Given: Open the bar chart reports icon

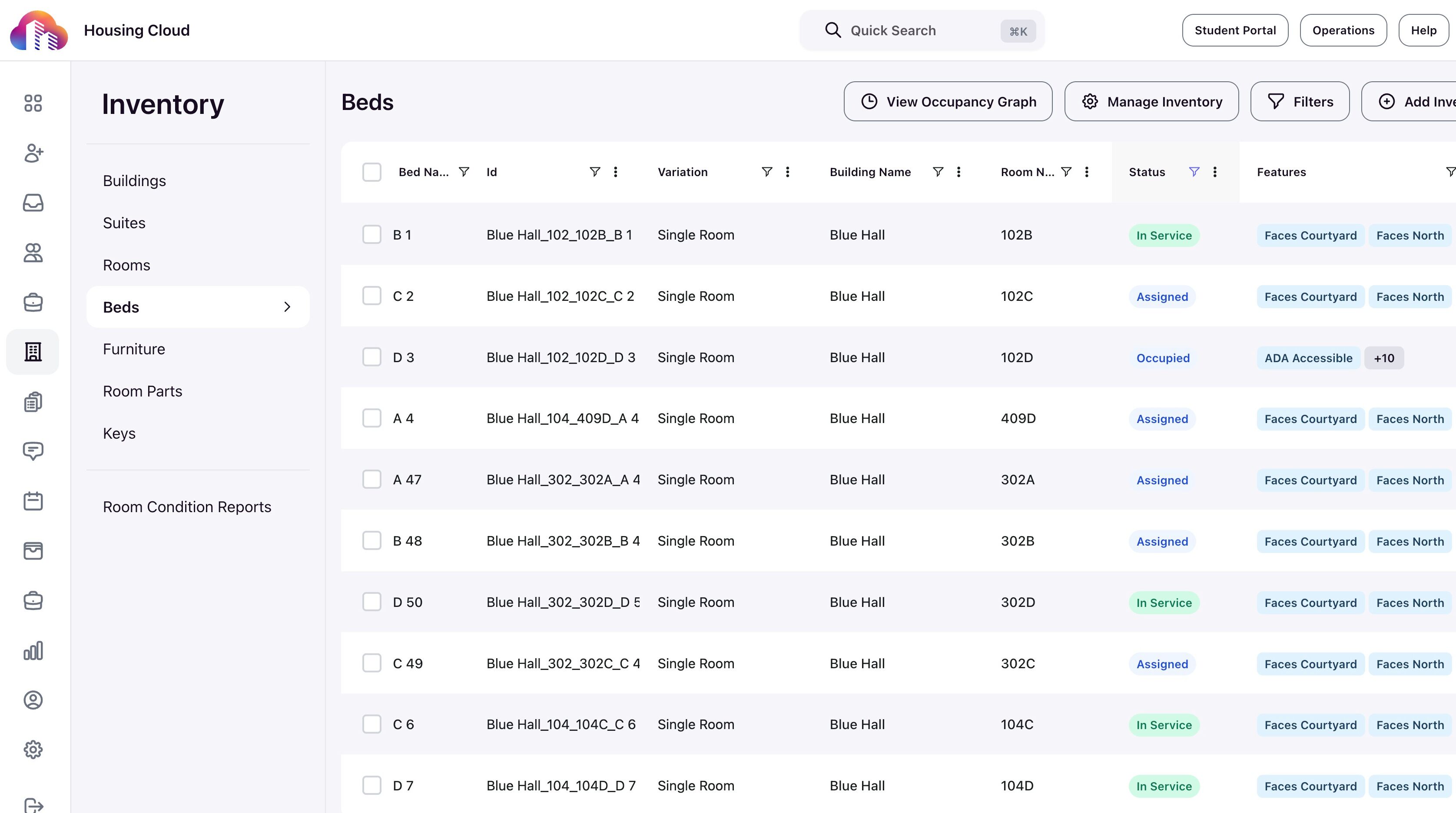Looking at the screenshot, I should [33, 650].
